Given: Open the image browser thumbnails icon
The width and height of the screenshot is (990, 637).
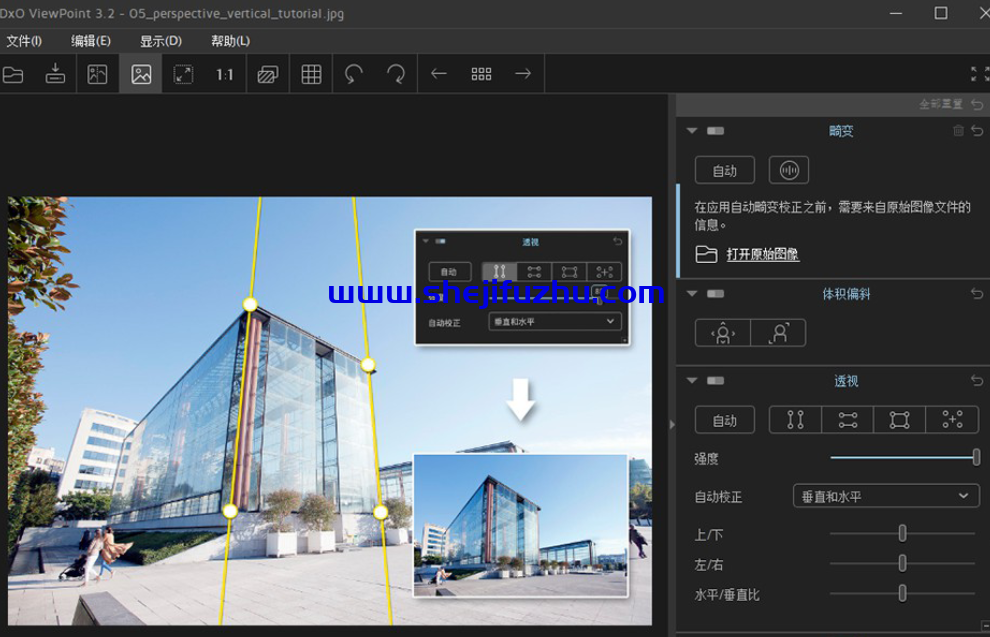Looking at the screenshot, I should click(481, 74).
